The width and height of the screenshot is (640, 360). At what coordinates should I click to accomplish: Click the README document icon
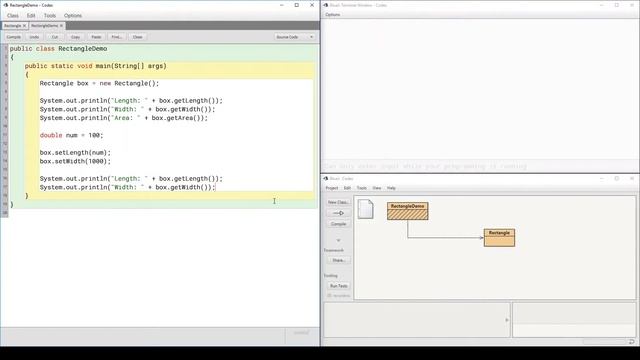point(365,209)
